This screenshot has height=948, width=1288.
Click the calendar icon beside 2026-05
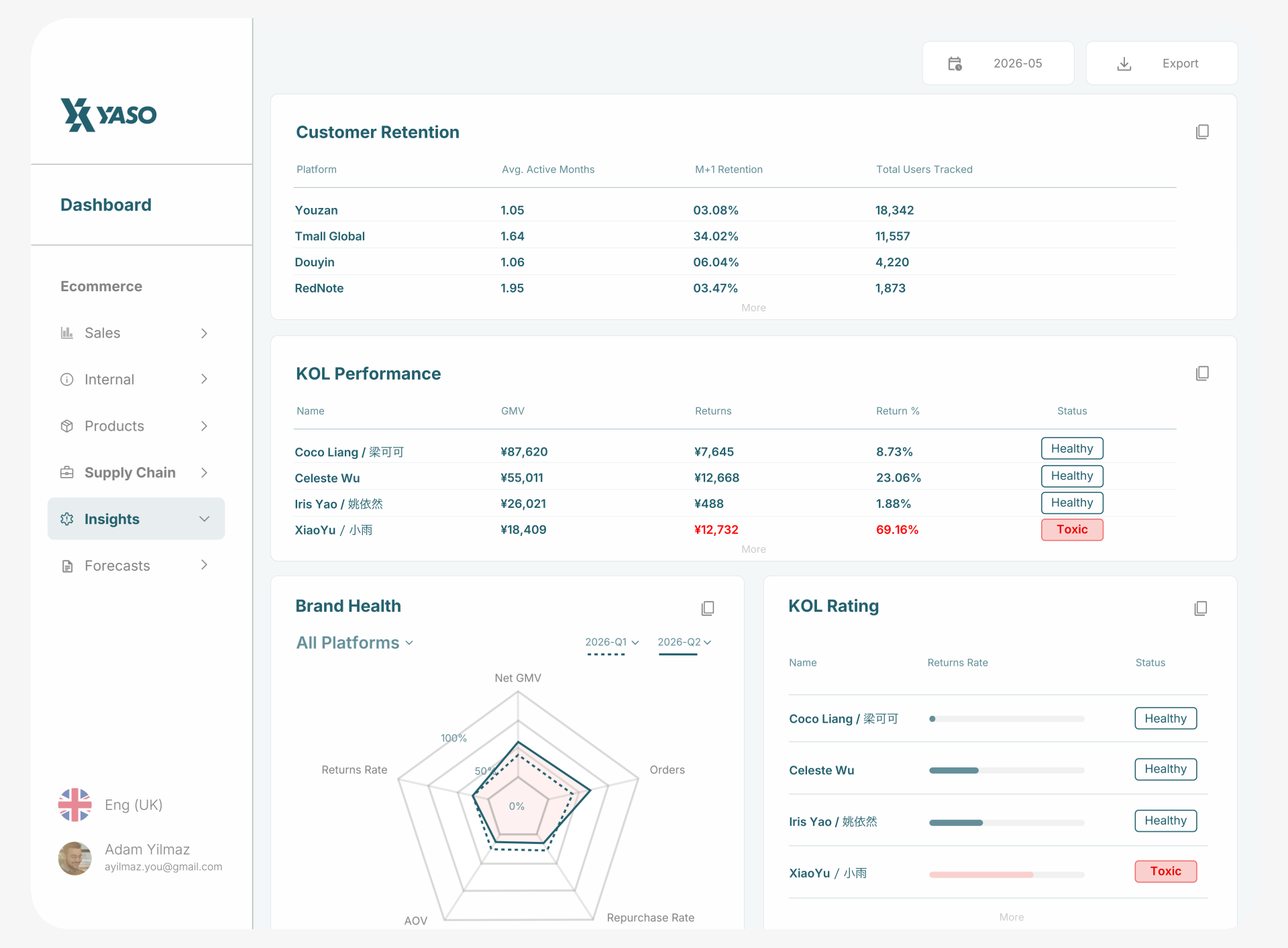click(x=955, y=64)
